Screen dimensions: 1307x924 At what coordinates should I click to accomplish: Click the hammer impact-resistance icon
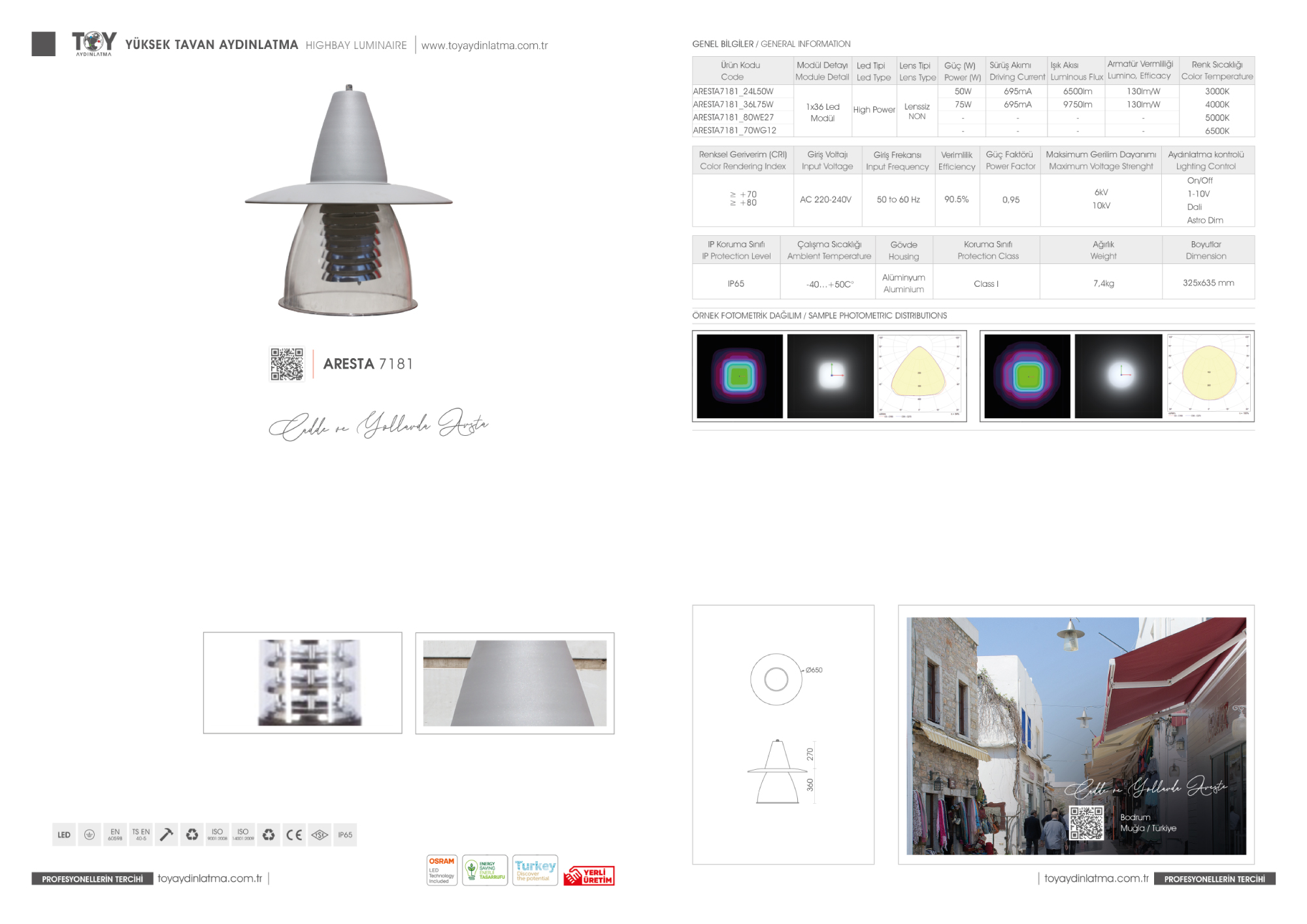coord(167,834)
